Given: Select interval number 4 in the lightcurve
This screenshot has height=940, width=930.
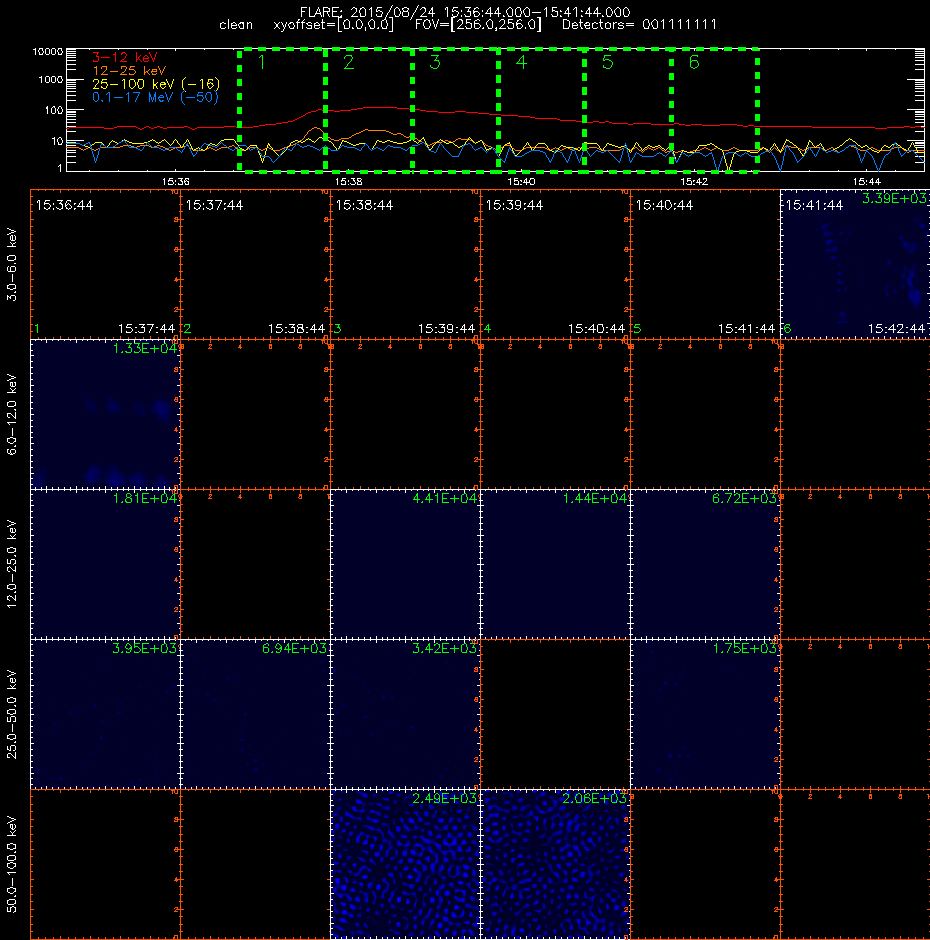Looking at the screenshot, I should tap(521, 62).
